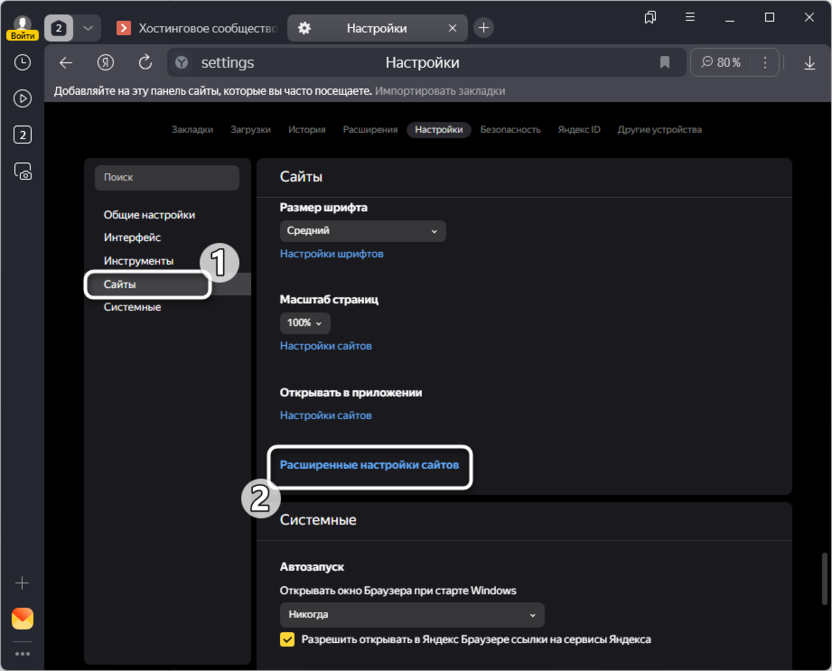Open the Настройки шрифтов link
Screen dimensions: 832x671
(331, 254)
